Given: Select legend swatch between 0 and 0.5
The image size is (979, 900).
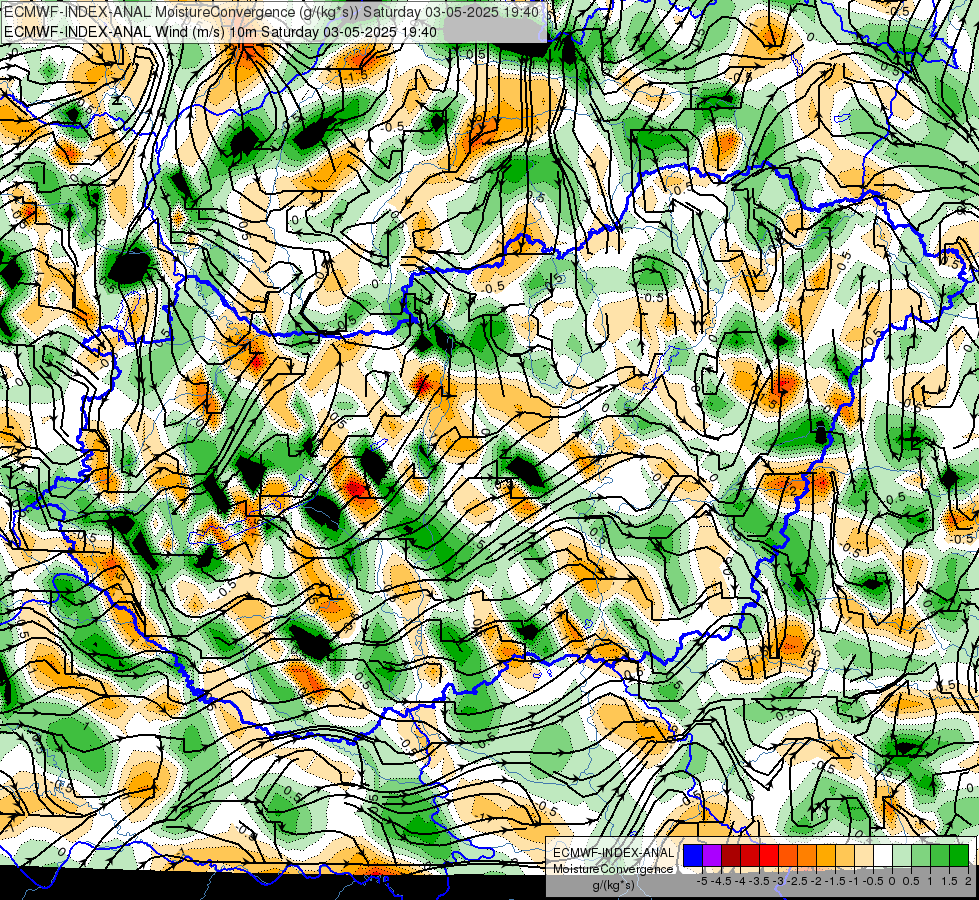Looking at the screenshot, I should click(x=902, y=856).
